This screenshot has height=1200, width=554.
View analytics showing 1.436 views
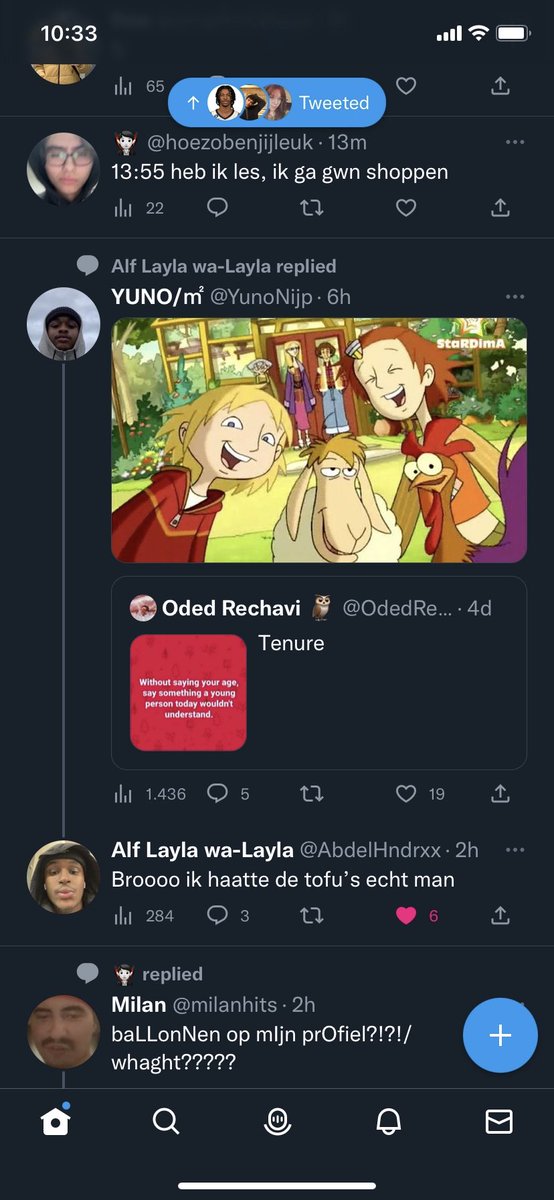(x=150, y=793)
